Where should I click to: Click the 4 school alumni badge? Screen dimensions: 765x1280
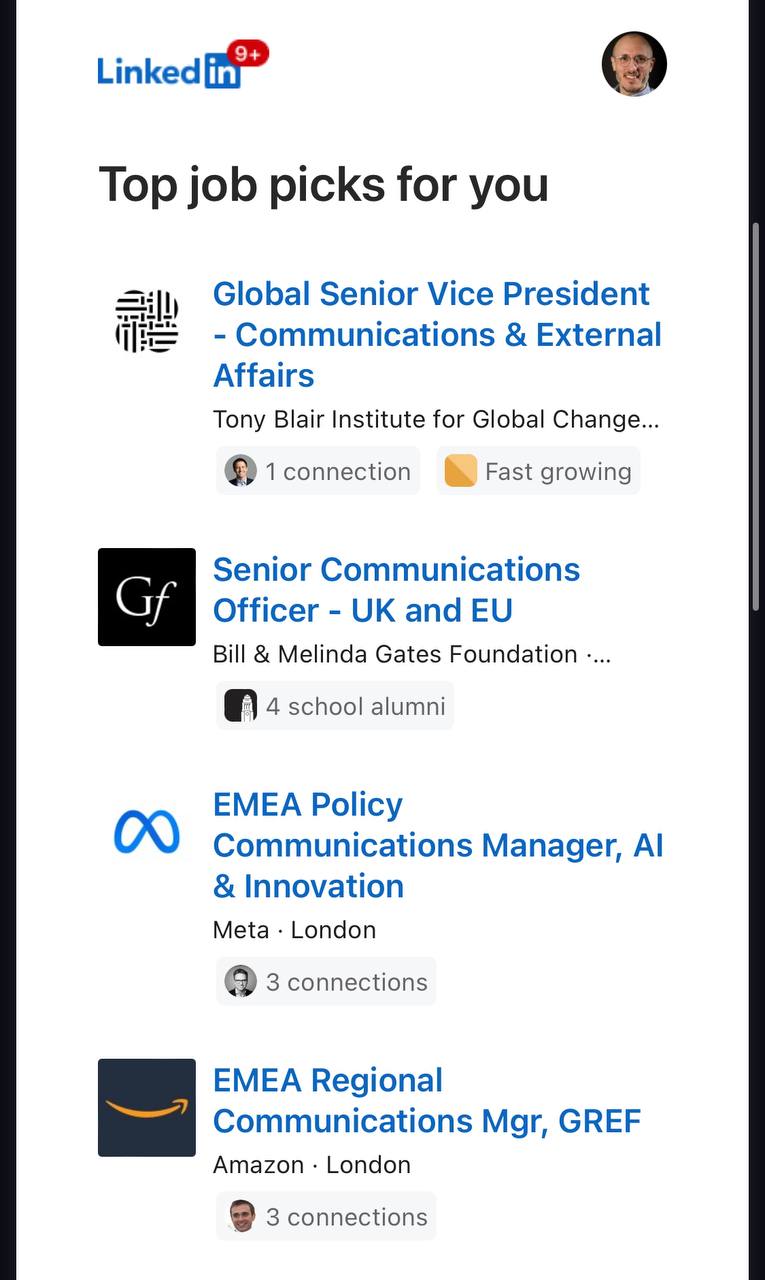pyautogui.click(x=335, y=706)
